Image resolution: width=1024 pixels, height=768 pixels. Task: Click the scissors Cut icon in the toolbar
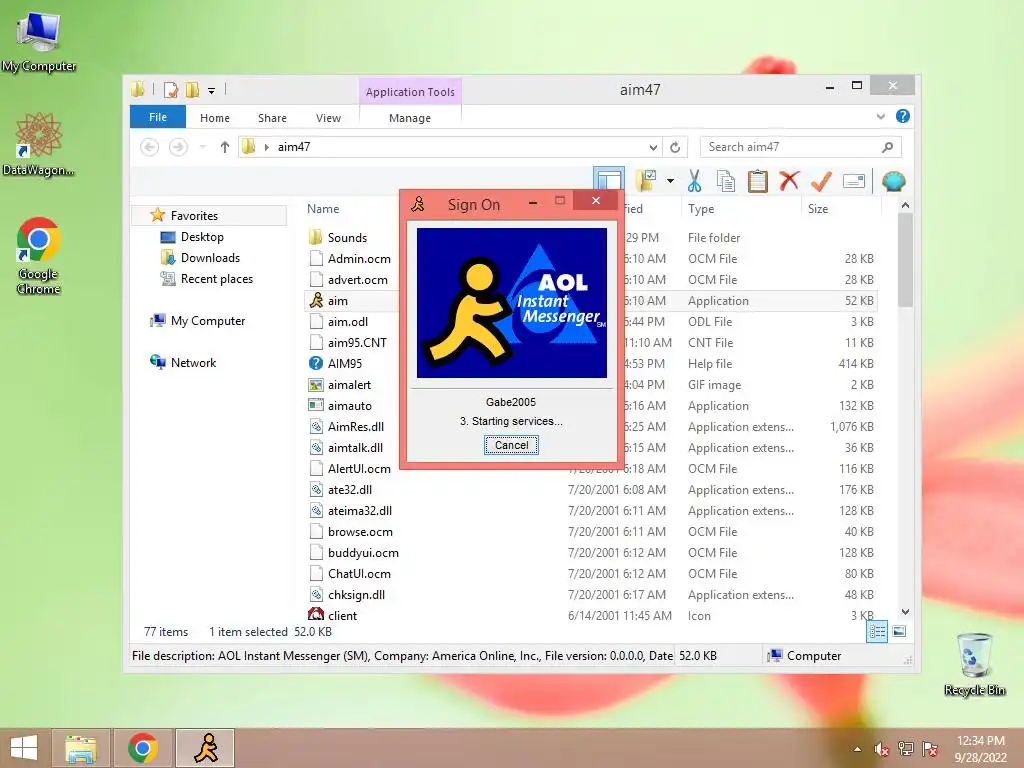tap(694, 181)
